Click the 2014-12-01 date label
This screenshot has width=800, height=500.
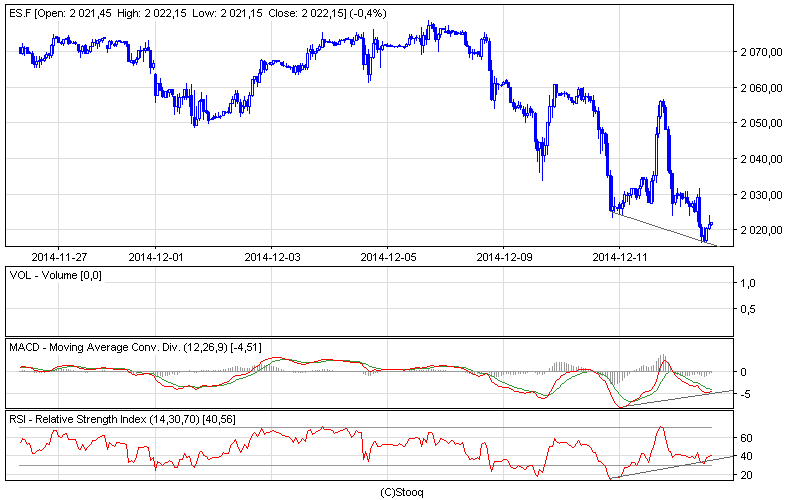(156, 257)
